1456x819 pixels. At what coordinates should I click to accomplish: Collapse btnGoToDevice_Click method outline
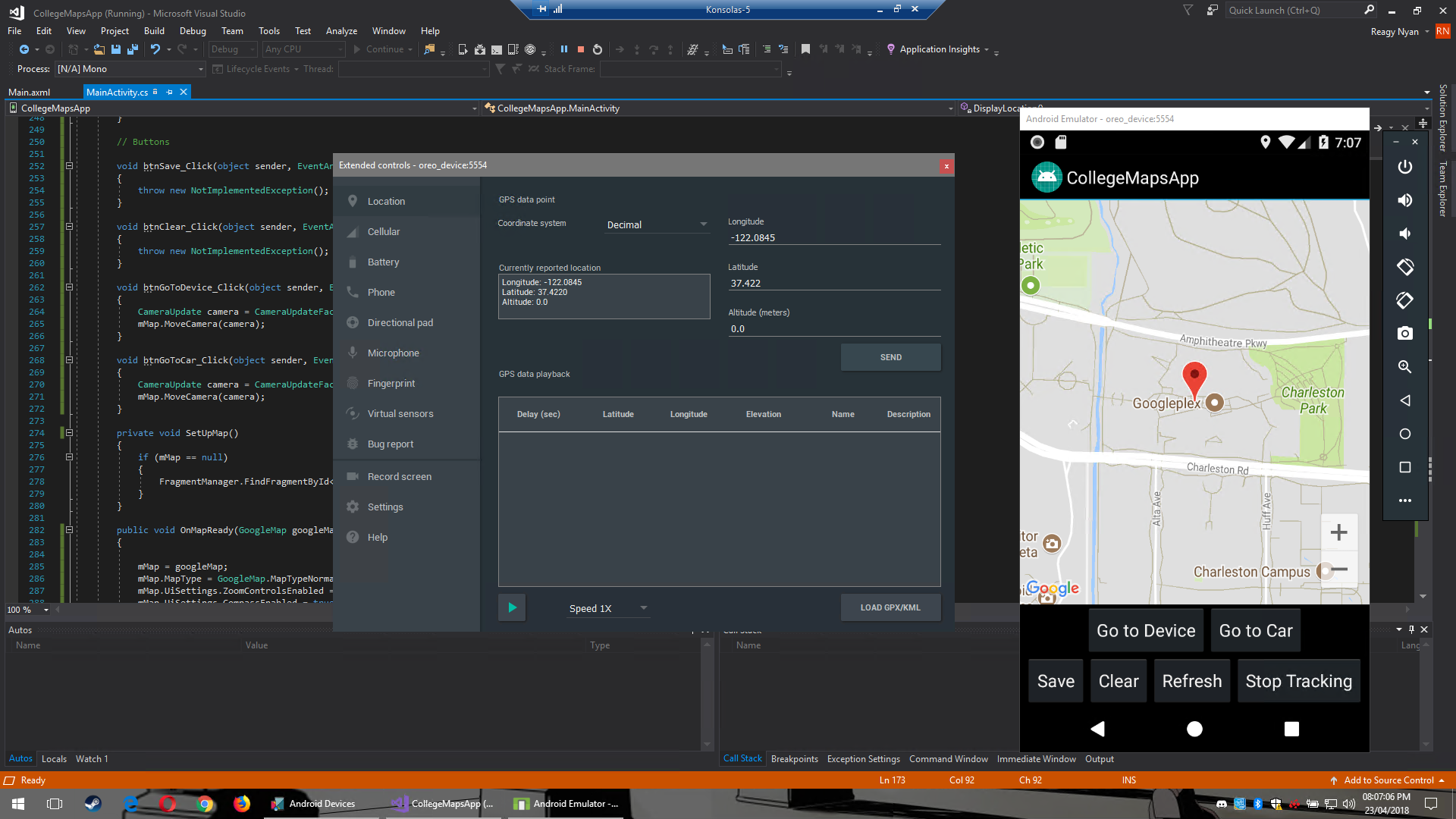(69, 287)
